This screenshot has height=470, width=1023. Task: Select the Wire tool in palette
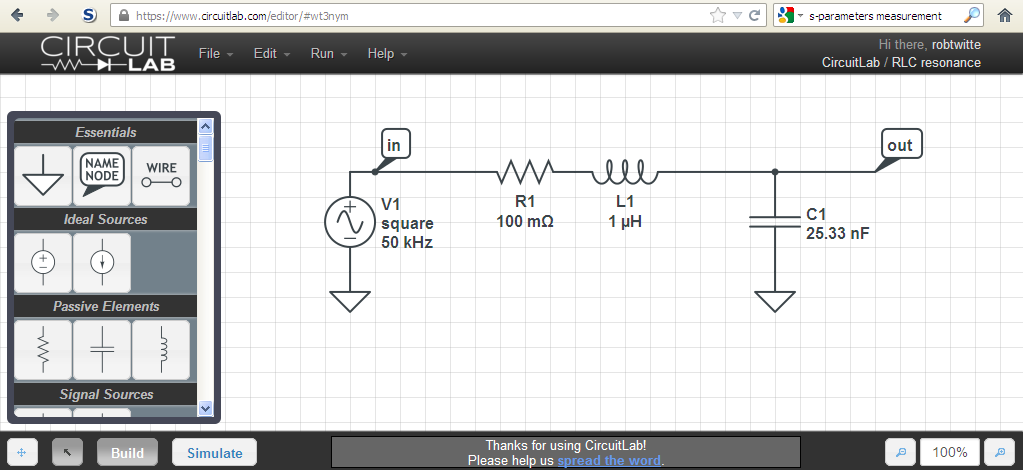point(161,175)
